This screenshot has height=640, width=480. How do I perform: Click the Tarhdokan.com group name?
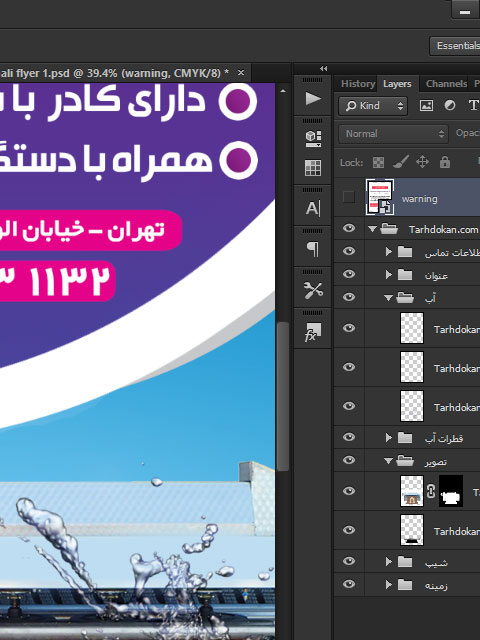(x=443, y=230)
